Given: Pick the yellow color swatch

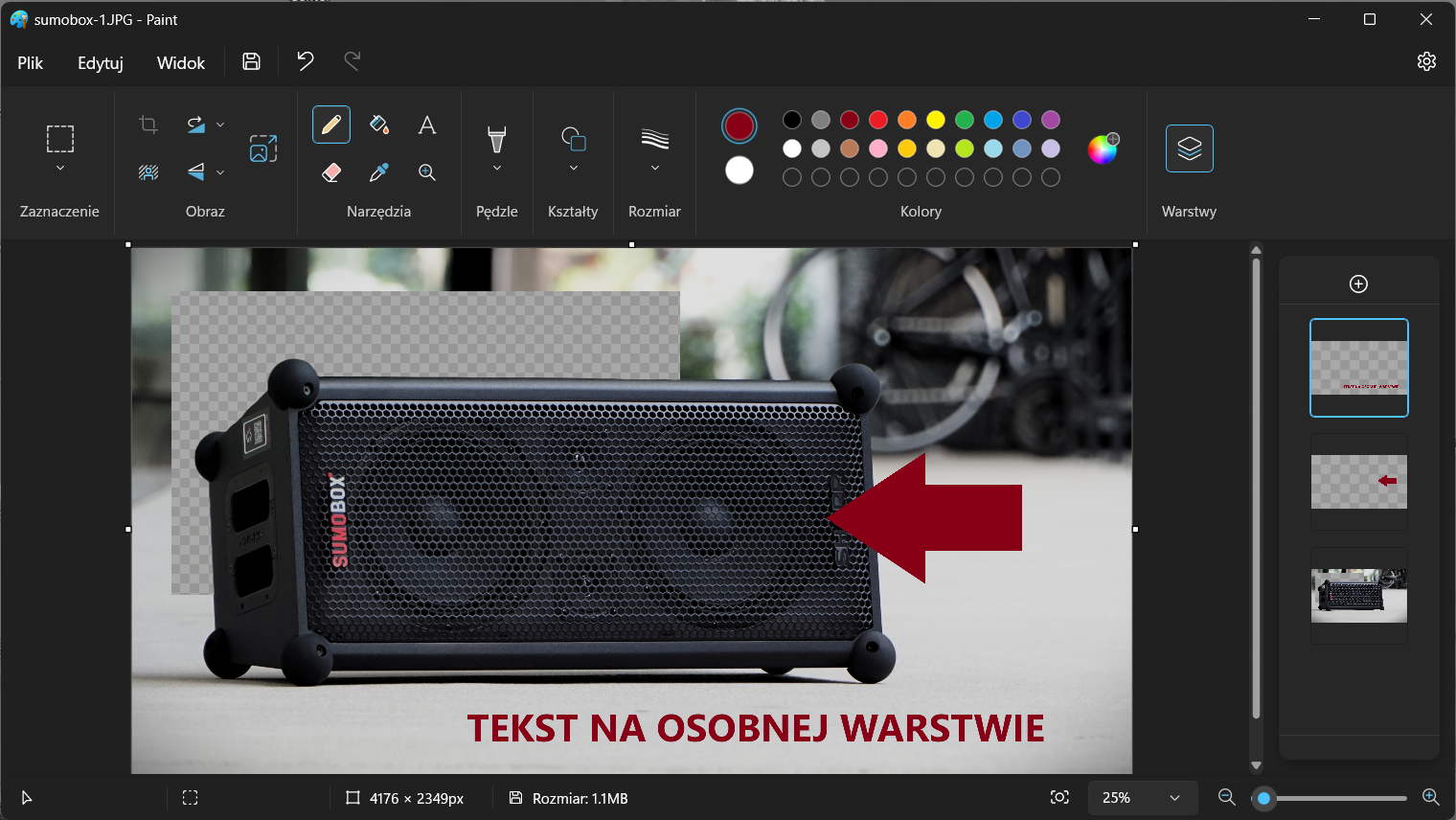Looking at the screenshot, I should pyautogui.click(x=936, y=120).
